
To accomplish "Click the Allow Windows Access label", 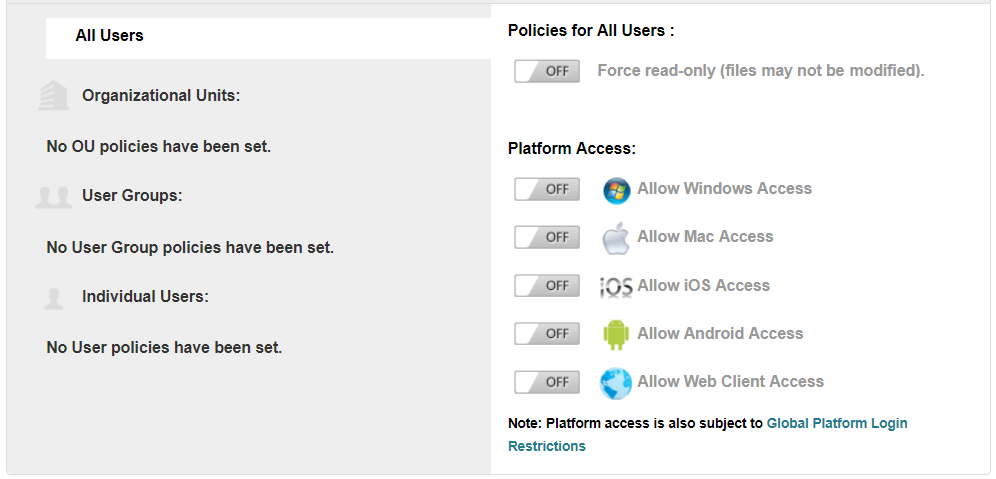I will click(724, 189).
